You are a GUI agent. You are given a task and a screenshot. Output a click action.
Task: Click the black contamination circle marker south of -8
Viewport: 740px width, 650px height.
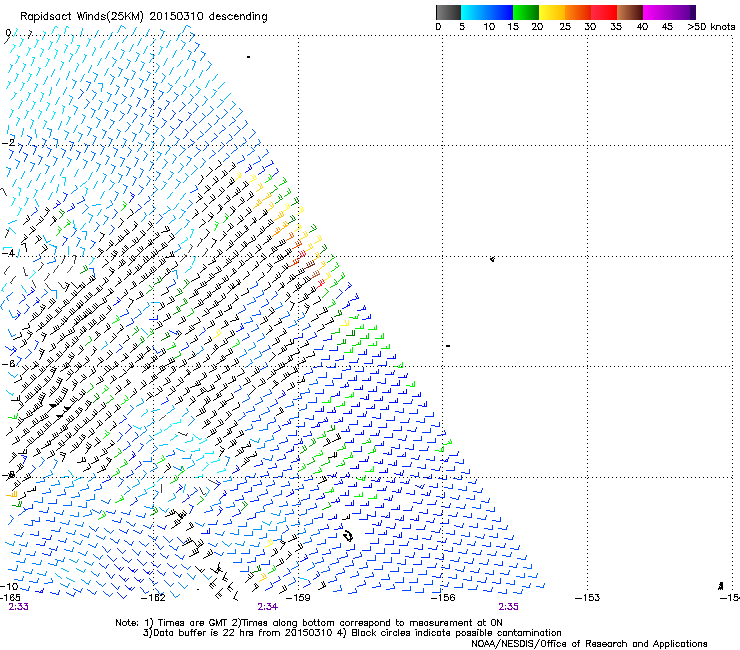tap(348, 536)
